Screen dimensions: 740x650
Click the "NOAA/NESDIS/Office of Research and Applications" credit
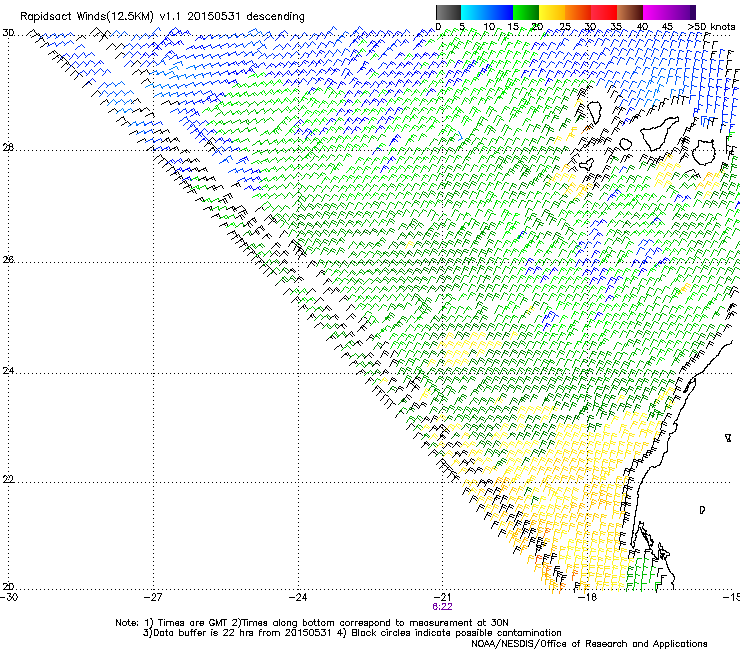[x=589, y=643]
